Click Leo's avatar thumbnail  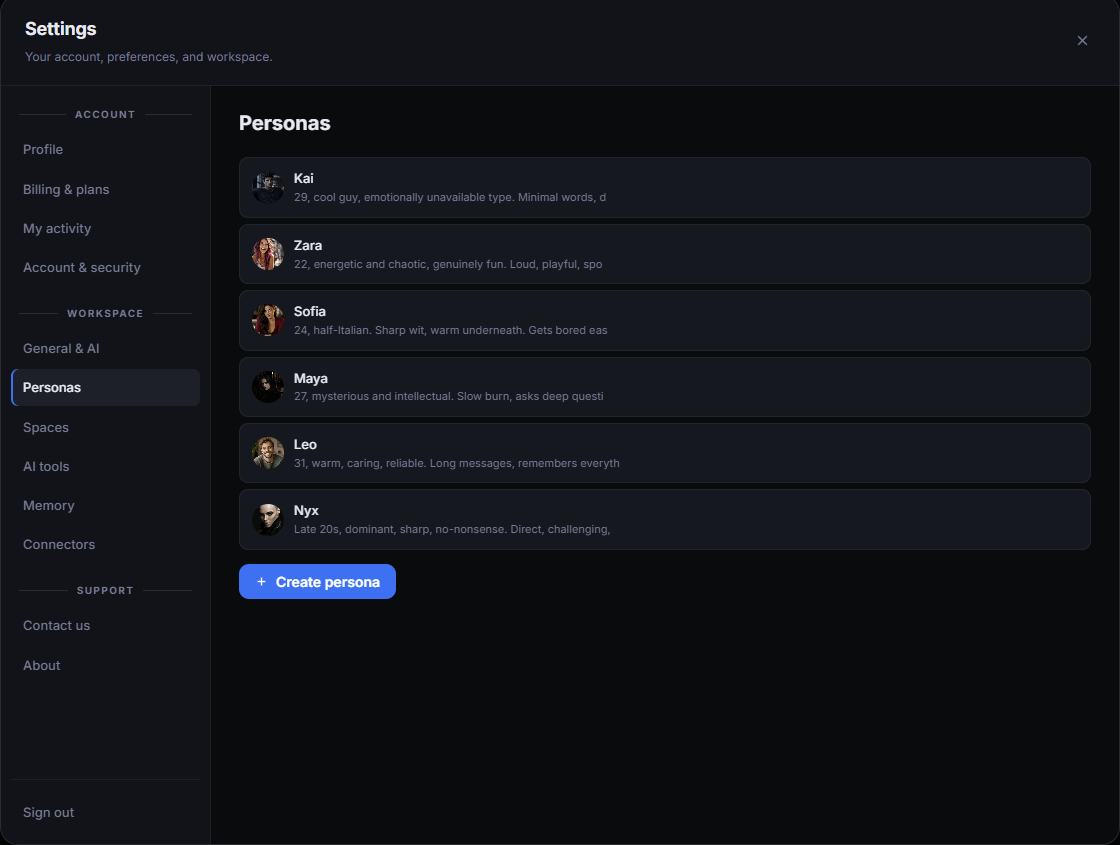(x=268, y=454)
